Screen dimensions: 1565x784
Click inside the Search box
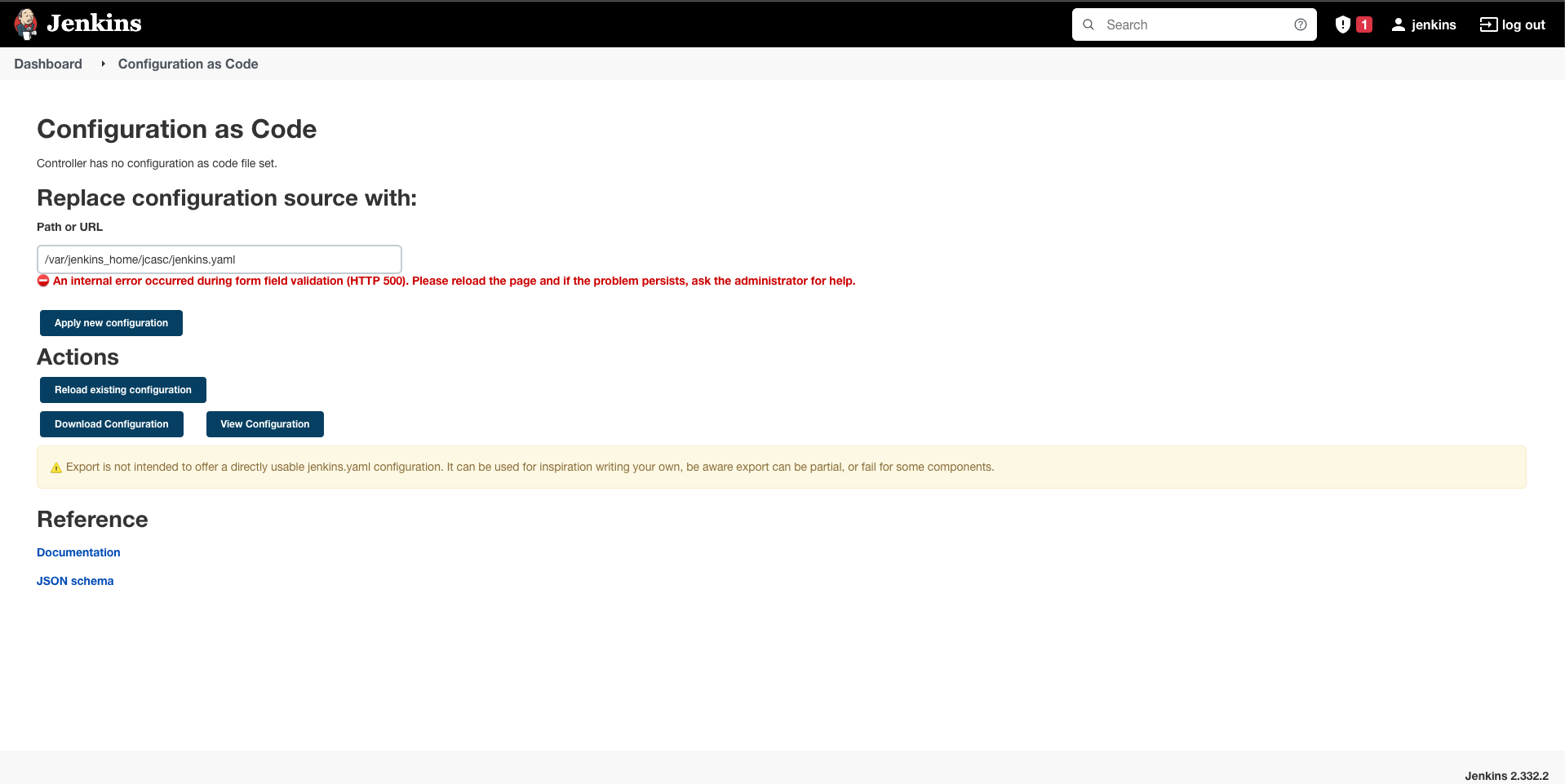coord(1191,24)
